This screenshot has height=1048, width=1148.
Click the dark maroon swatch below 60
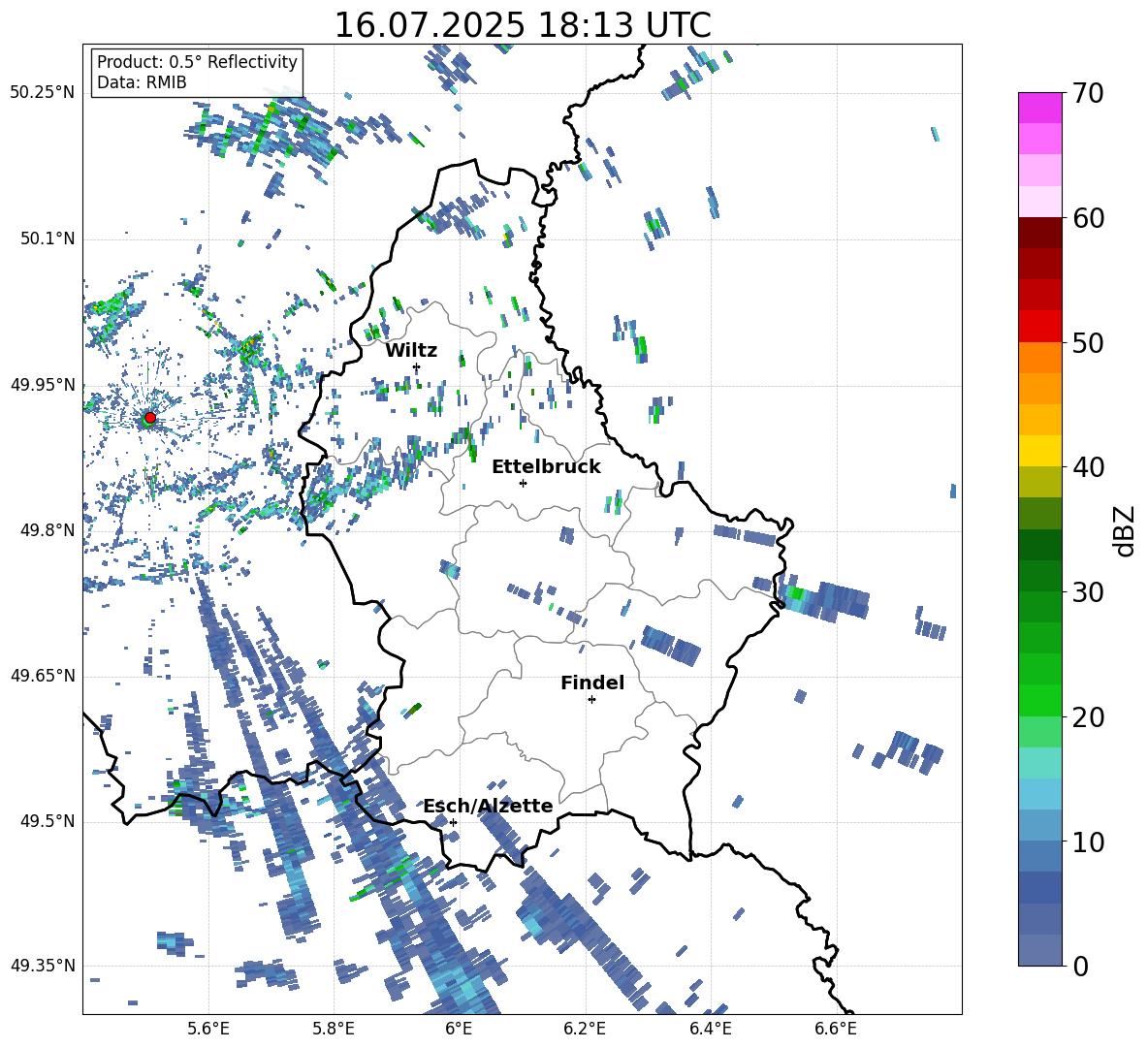click(1040, 233)
